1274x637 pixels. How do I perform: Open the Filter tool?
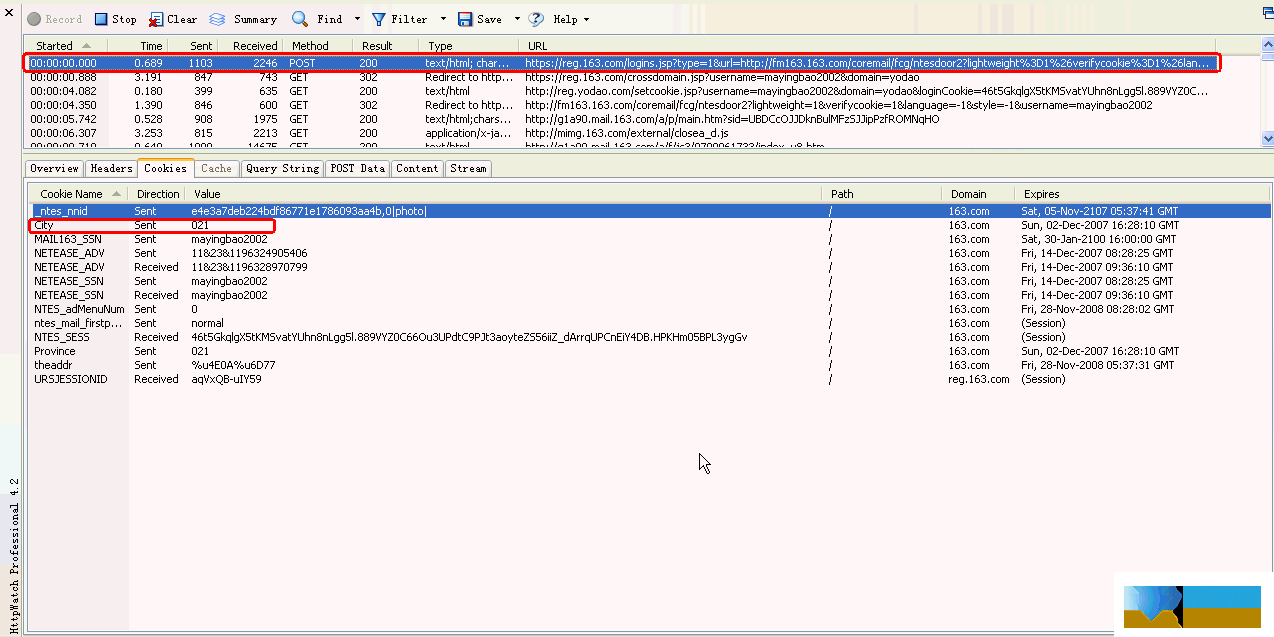[399, 19]
